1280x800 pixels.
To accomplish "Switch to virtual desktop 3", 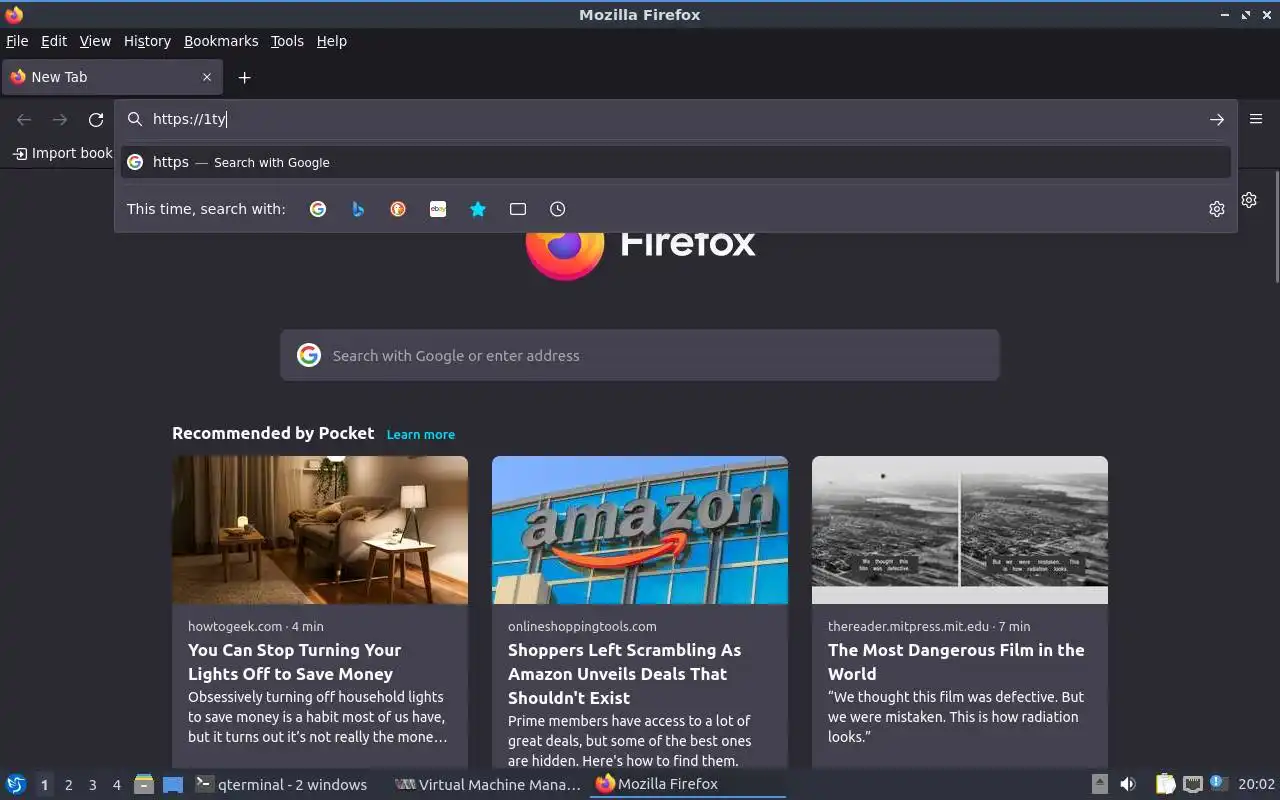I will 92,785.
